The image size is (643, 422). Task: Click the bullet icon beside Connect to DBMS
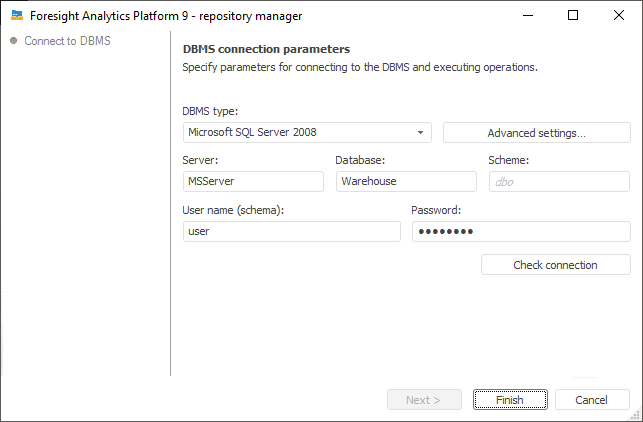click(13, 41)
